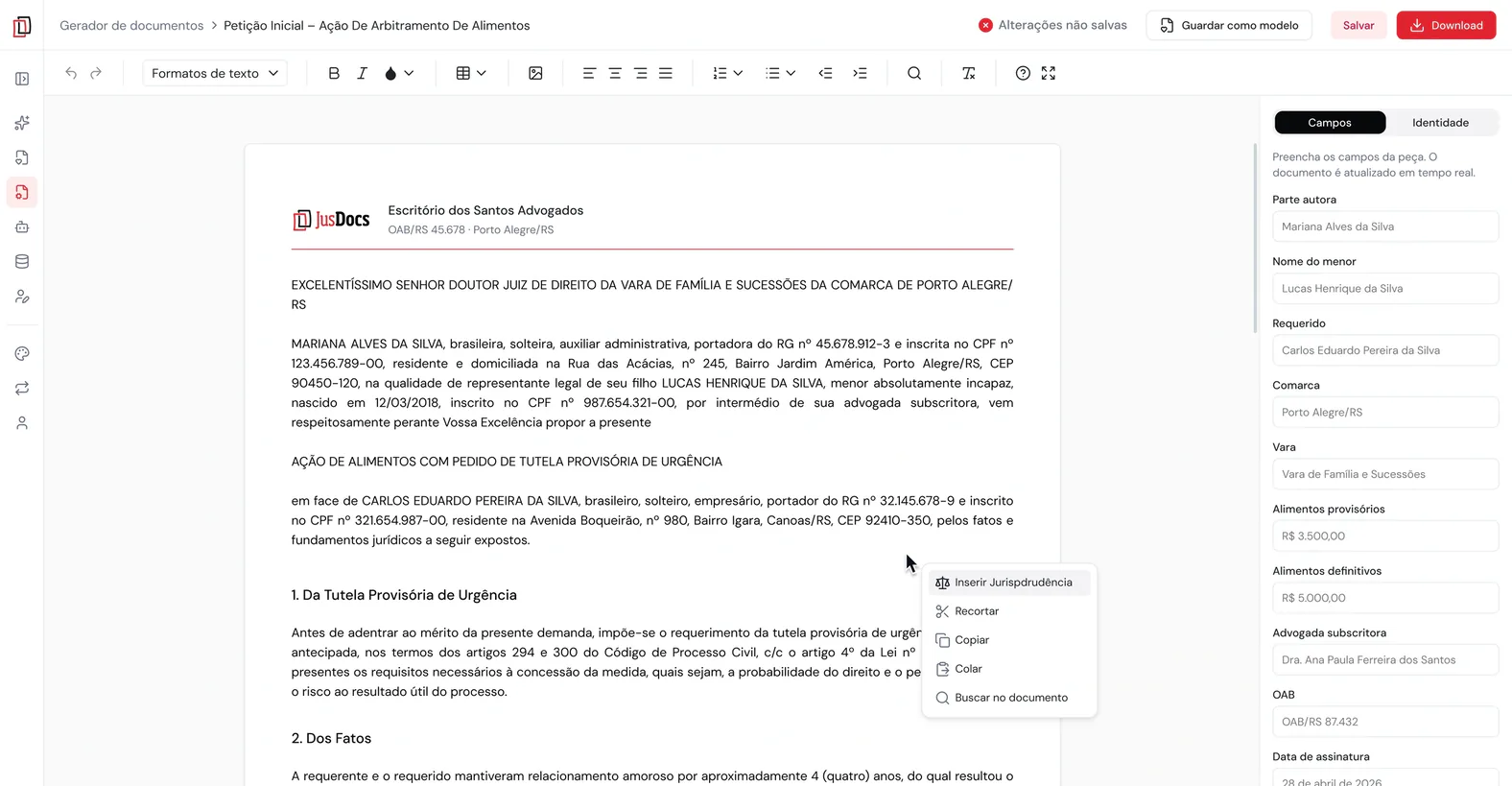1512x786 pixels.
Task: Open the database sidebar icon
Action: click(22, 262)
